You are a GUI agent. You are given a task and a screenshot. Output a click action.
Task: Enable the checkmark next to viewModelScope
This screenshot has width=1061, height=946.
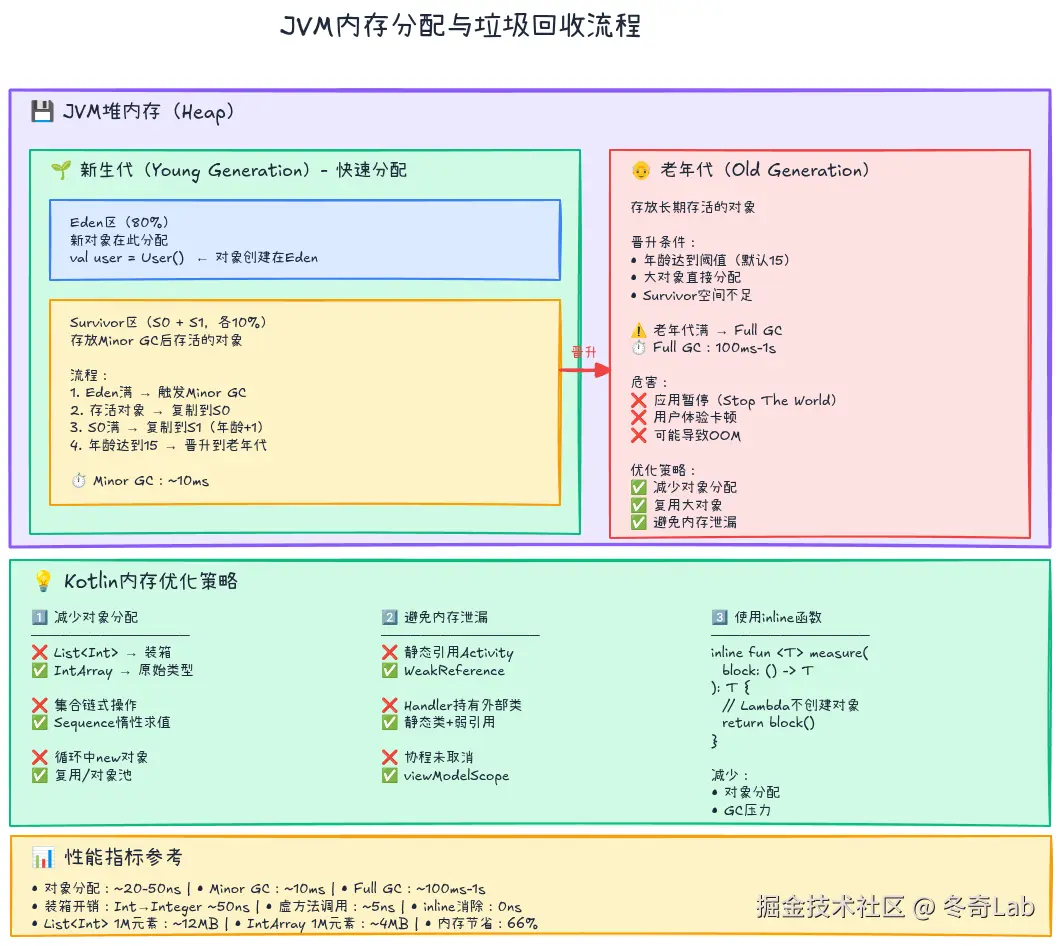[389, 775]
